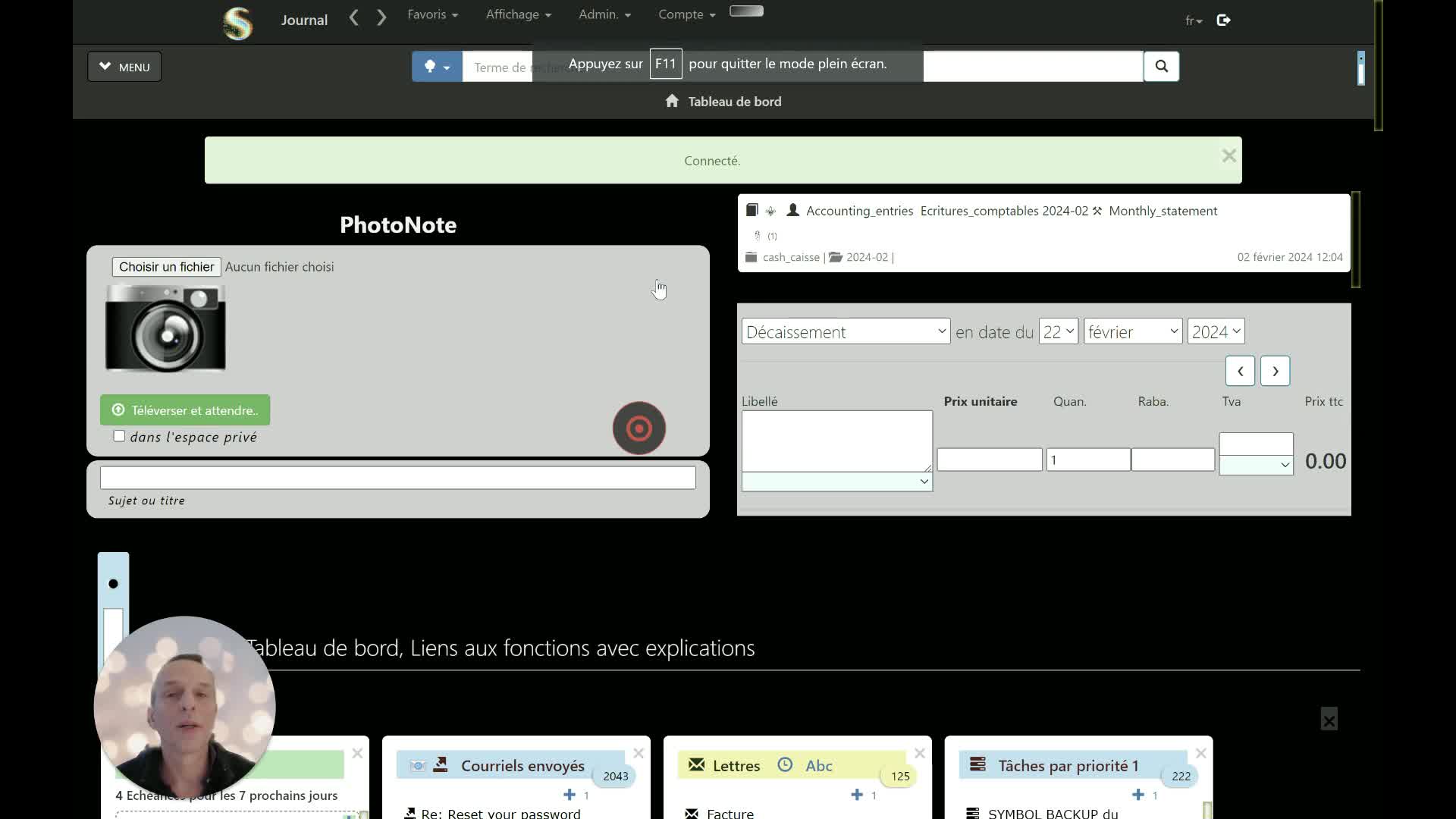This screenshot has height=819, width=1456.
Task: Click the clock icon in Lettres card
Action: (785, 765)
